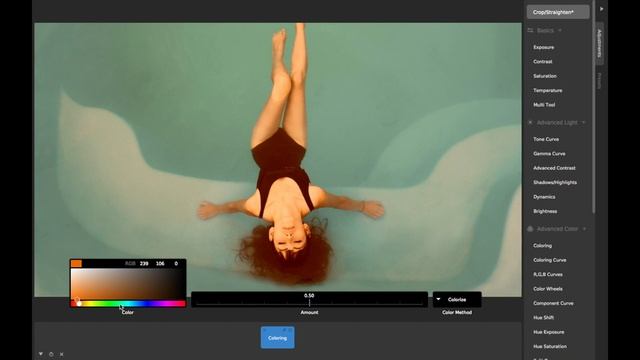Select the Contrast adjustment
The height and width of the screenshot is (360, 640).
[x=542, y=62]
